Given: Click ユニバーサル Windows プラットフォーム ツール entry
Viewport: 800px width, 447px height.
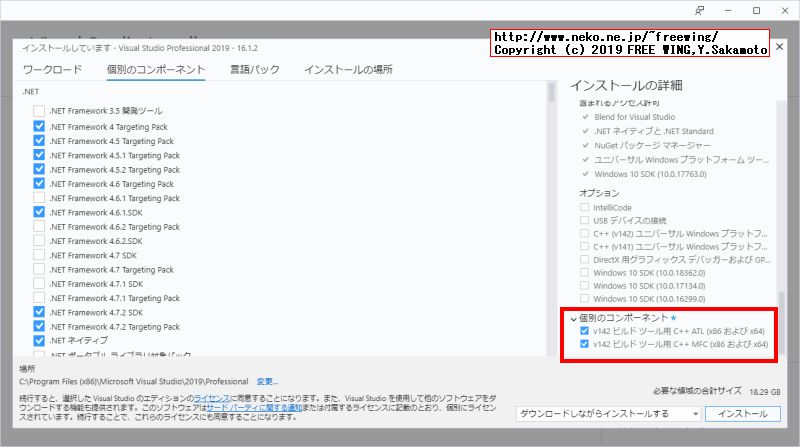Looking at the screenshot, I should (x=681, y=160).
